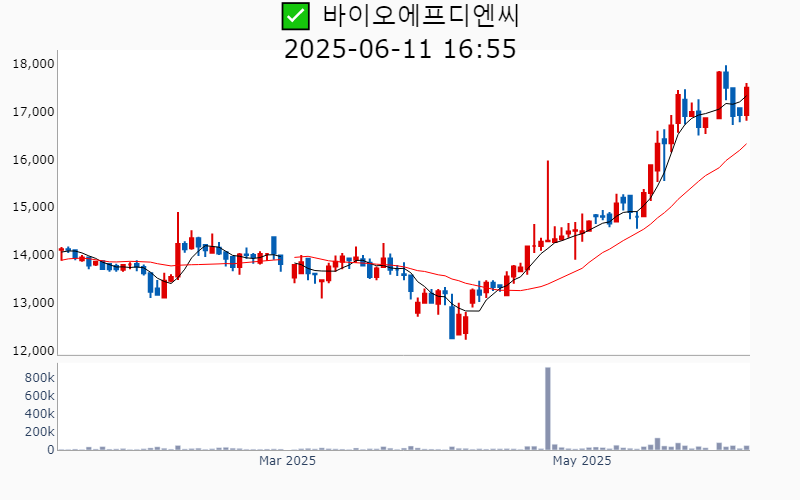Click the tallest volume spike bar
The image size is (800, 500).
(x=548, y=409)
